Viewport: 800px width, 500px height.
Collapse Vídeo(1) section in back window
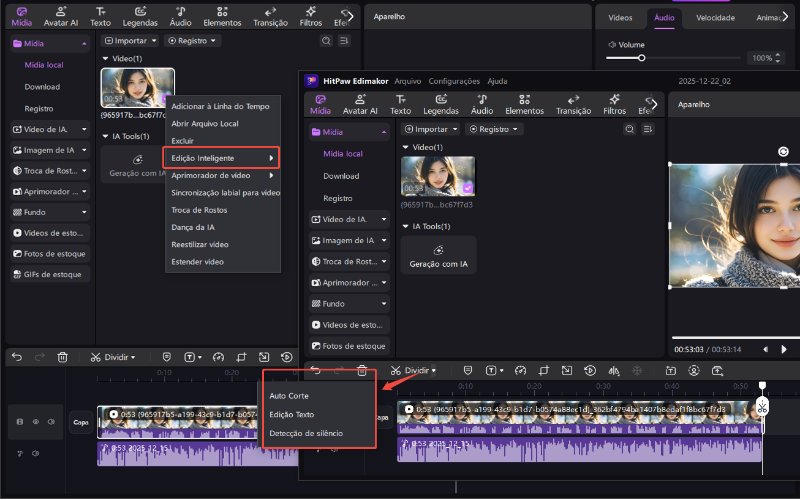pos(106,59)
